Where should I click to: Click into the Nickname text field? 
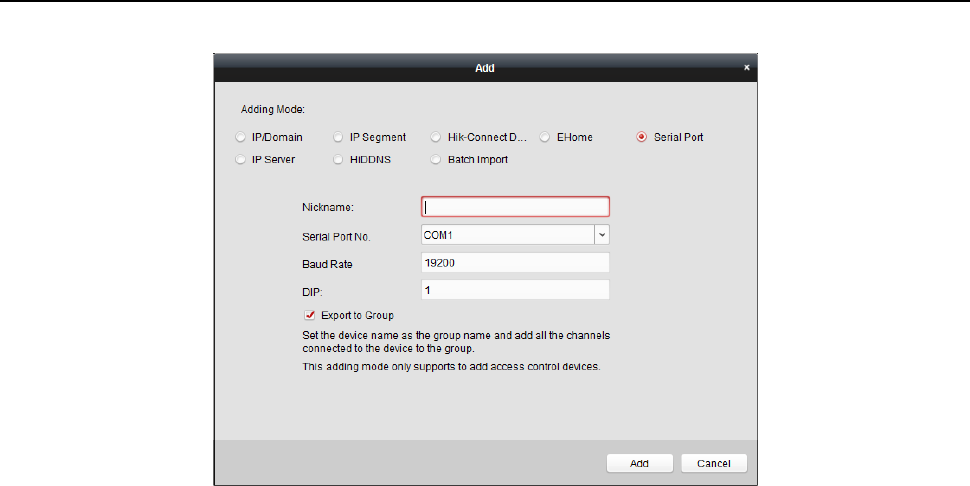pos(515,207)
